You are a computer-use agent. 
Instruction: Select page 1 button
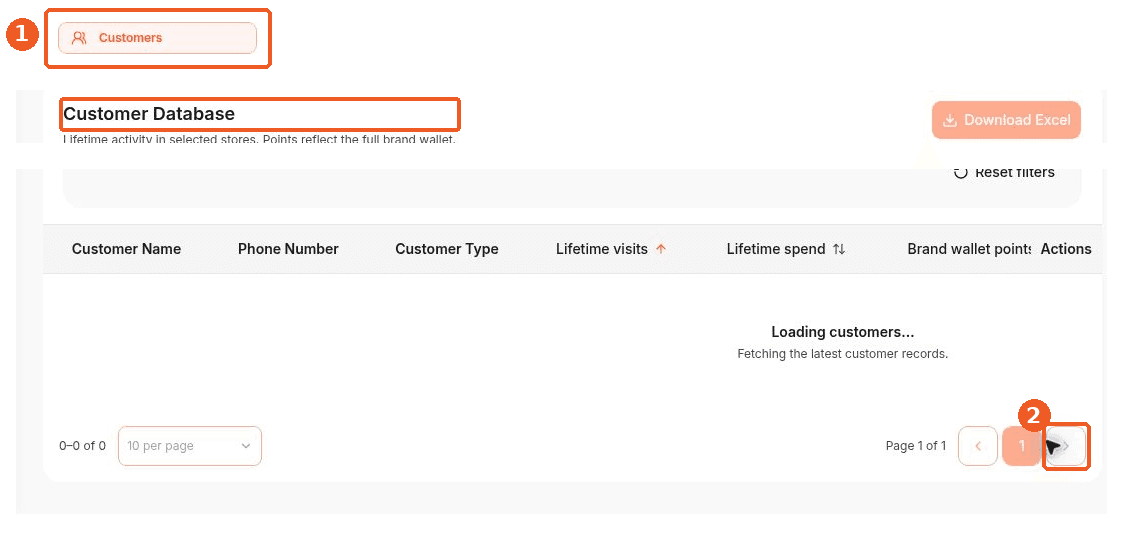[x=1021, y=446]
